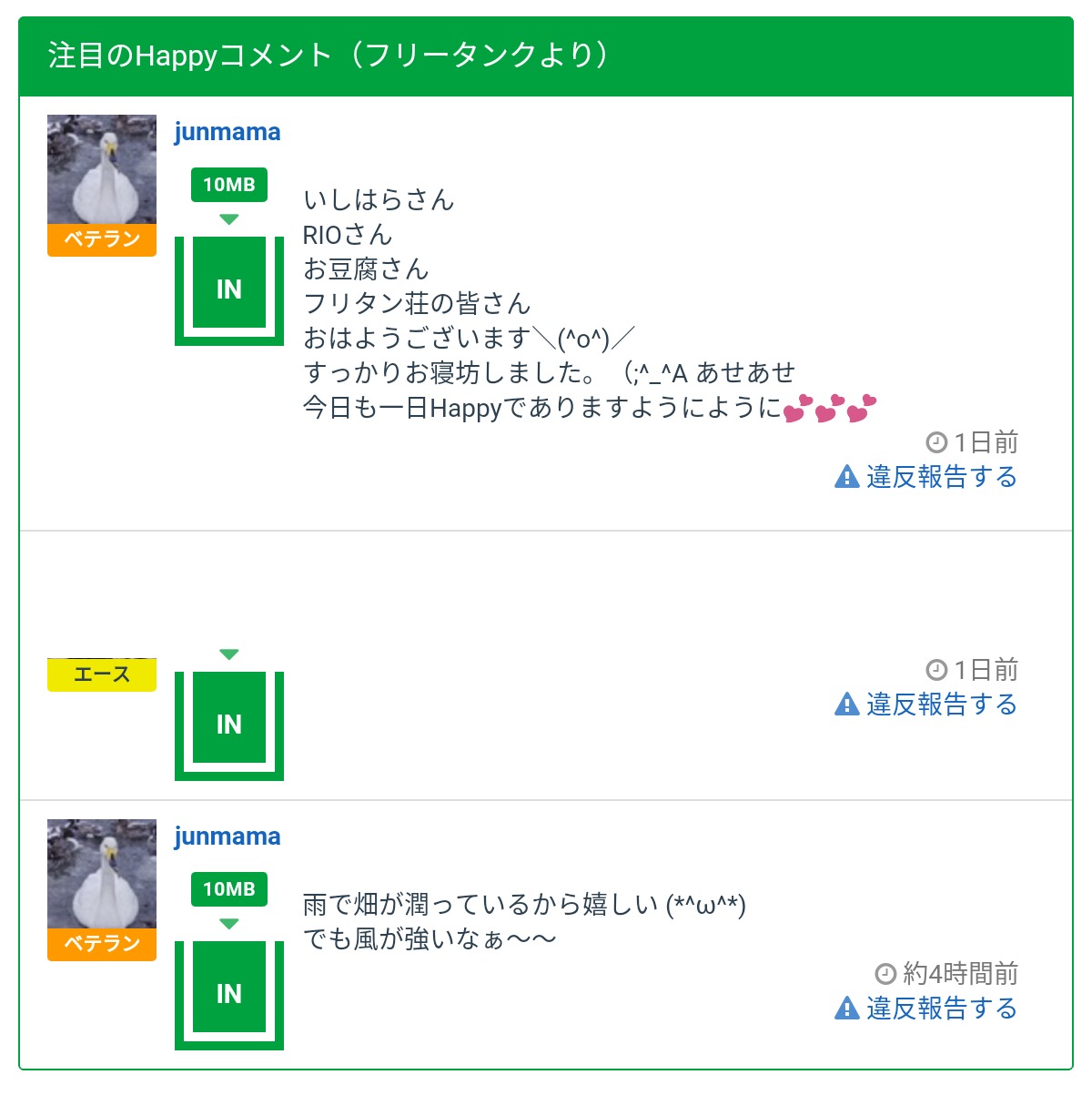The image size is (1092, 1095).
Task: Open junmama profile link above the 雨で畑が comment
Action: tap(227, 836)
